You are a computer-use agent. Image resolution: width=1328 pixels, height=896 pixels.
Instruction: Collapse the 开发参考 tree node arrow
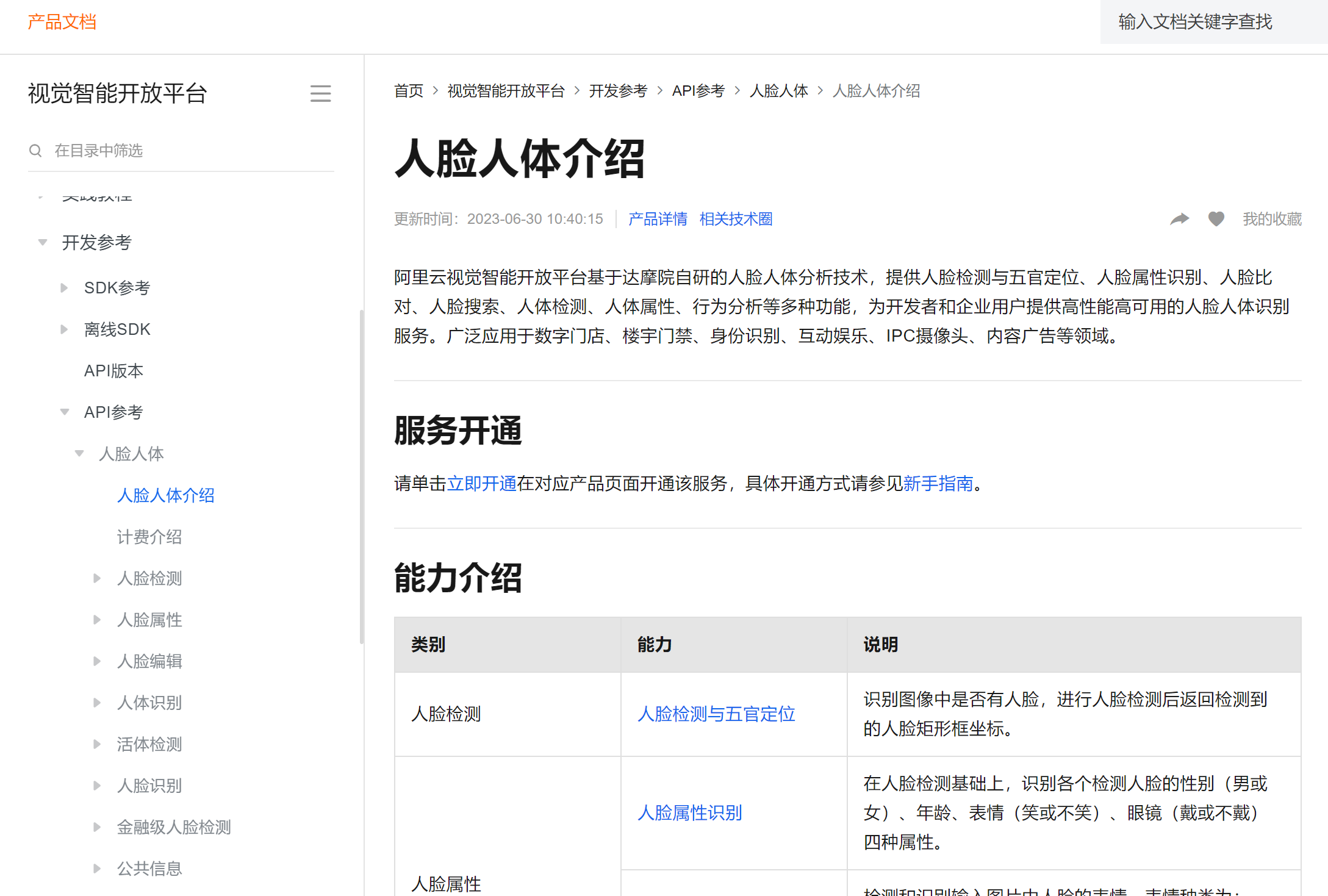point(43,242)
